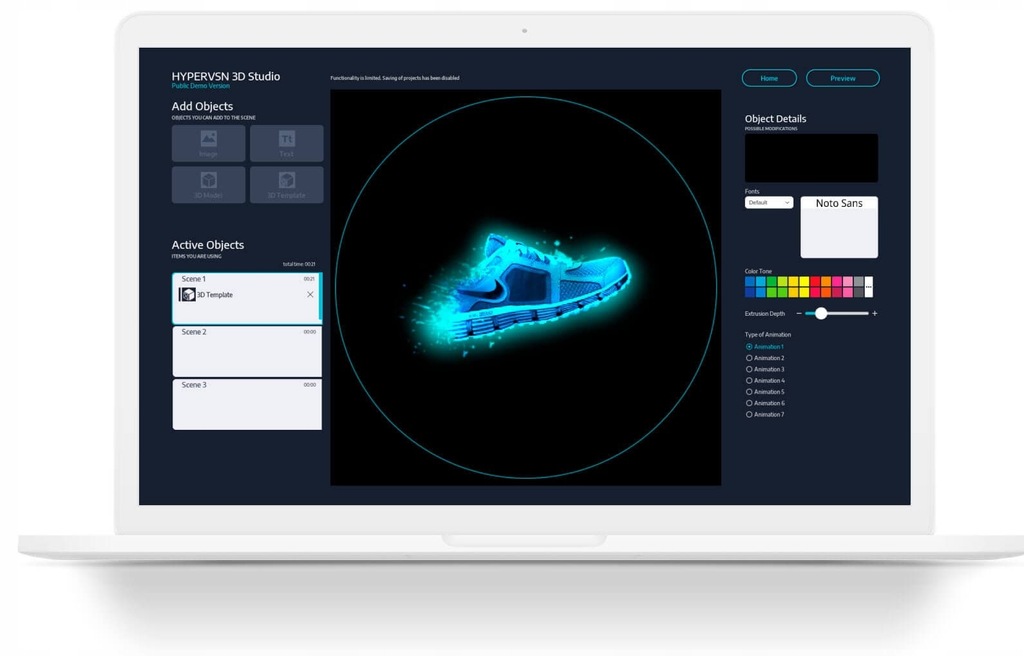The height and width of the screenshot is (656, 1024).
Task: Add a Text object to the scene
Action: click(x=287, y=143)
